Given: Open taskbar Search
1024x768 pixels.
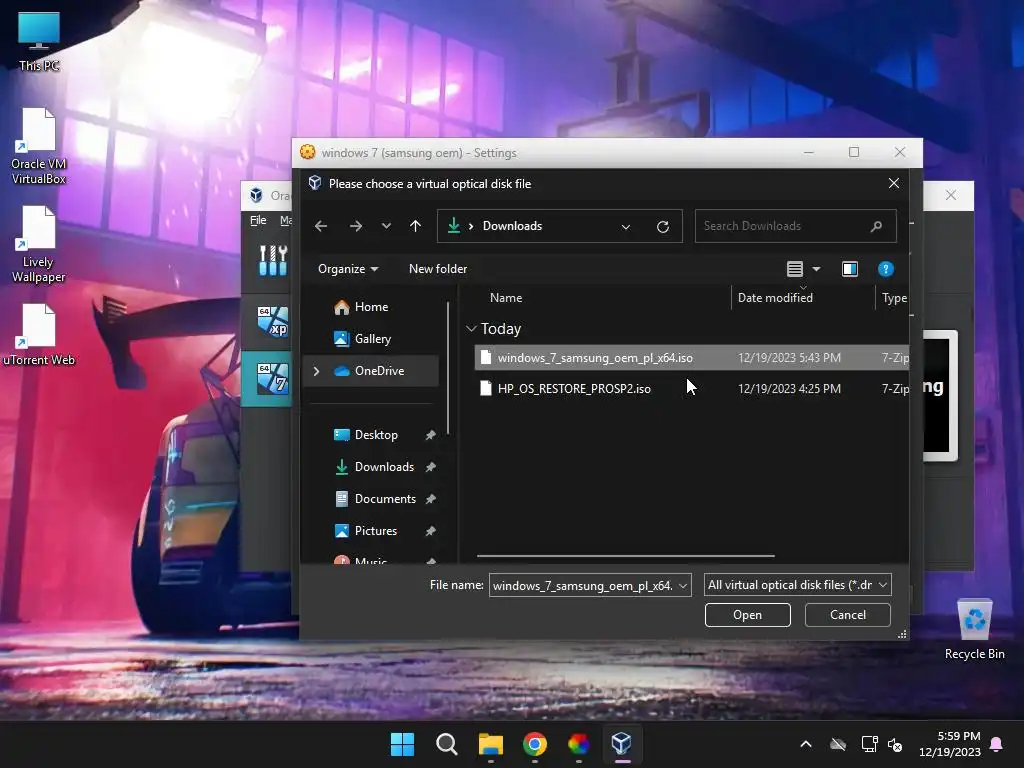Looking at the screenshot, I should coord(447,744).
